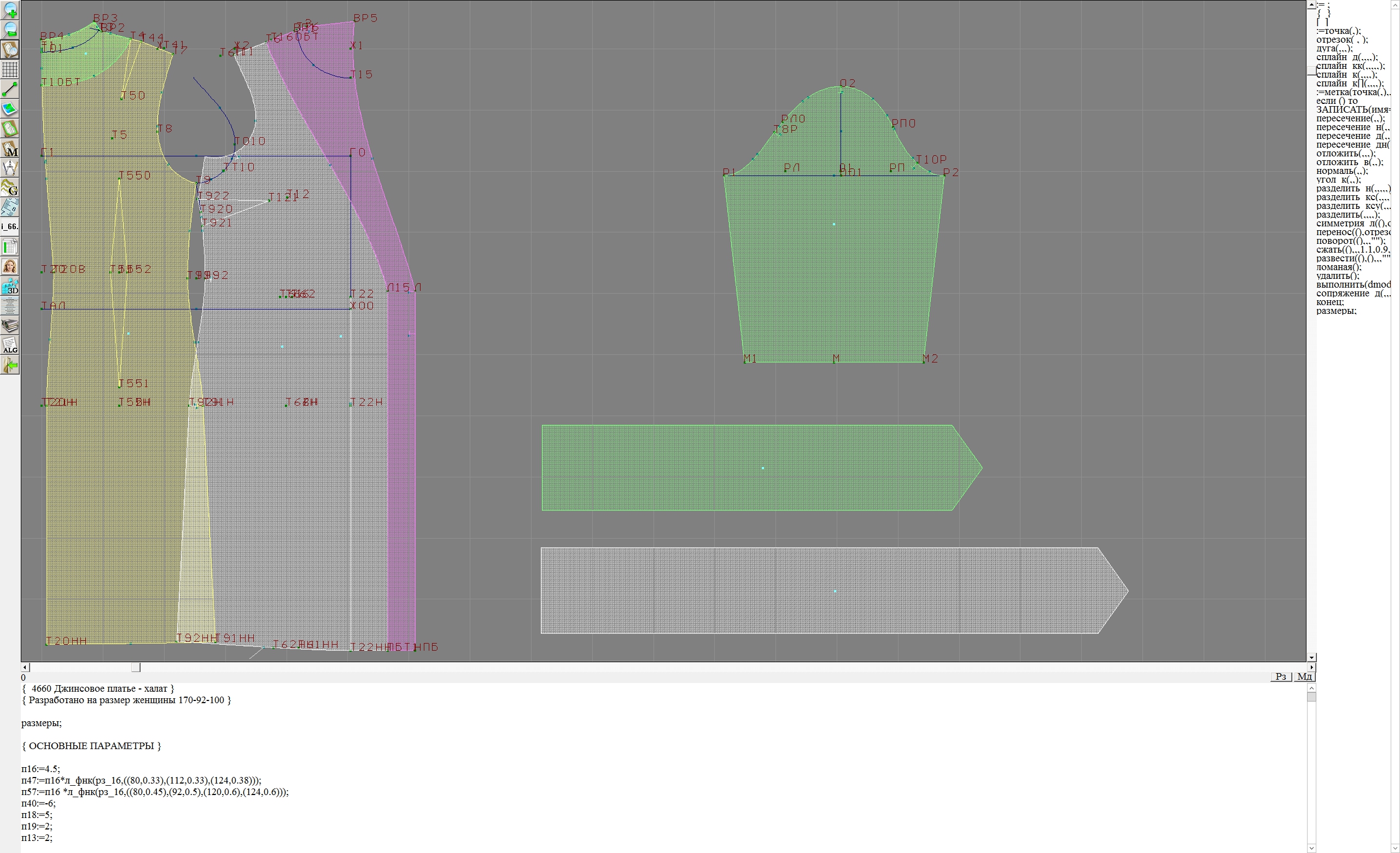Click the ALG algorithm document icon
Image resolution: width=1400 pixels, height=853 pixels.
10,345
